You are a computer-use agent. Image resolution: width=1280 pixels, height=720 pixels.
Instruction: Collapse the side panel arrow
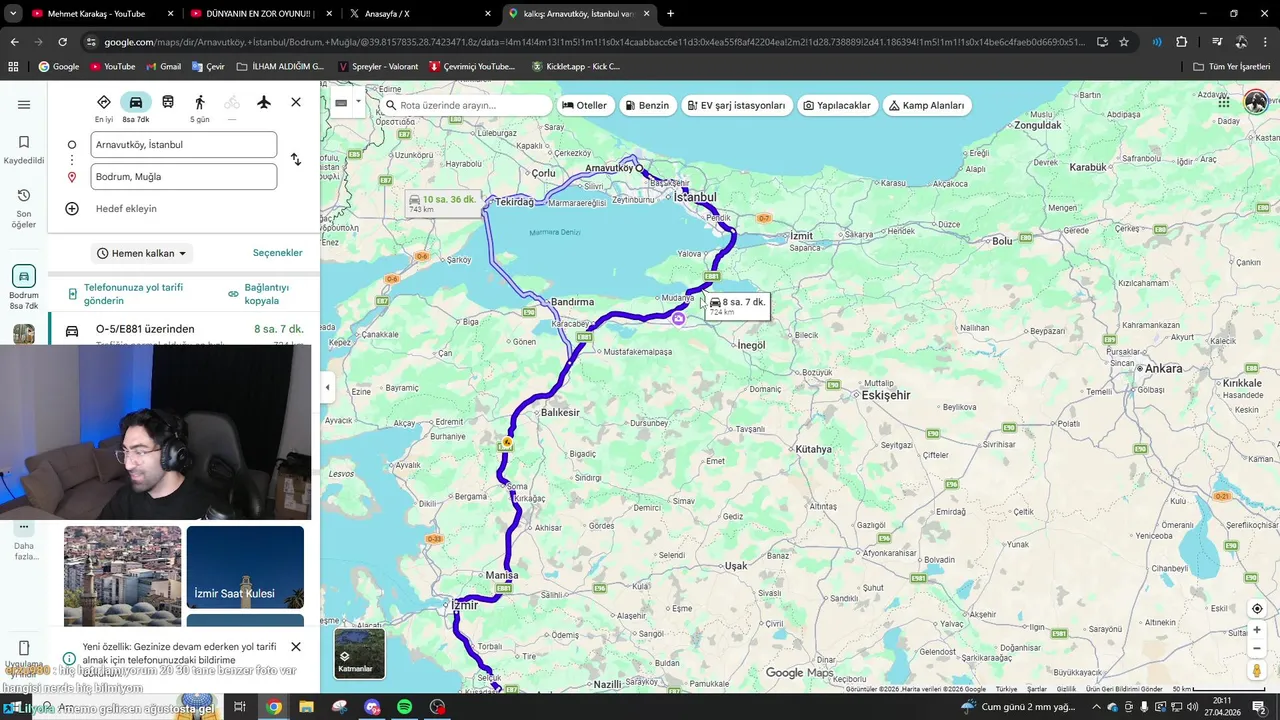coord(327,387)
